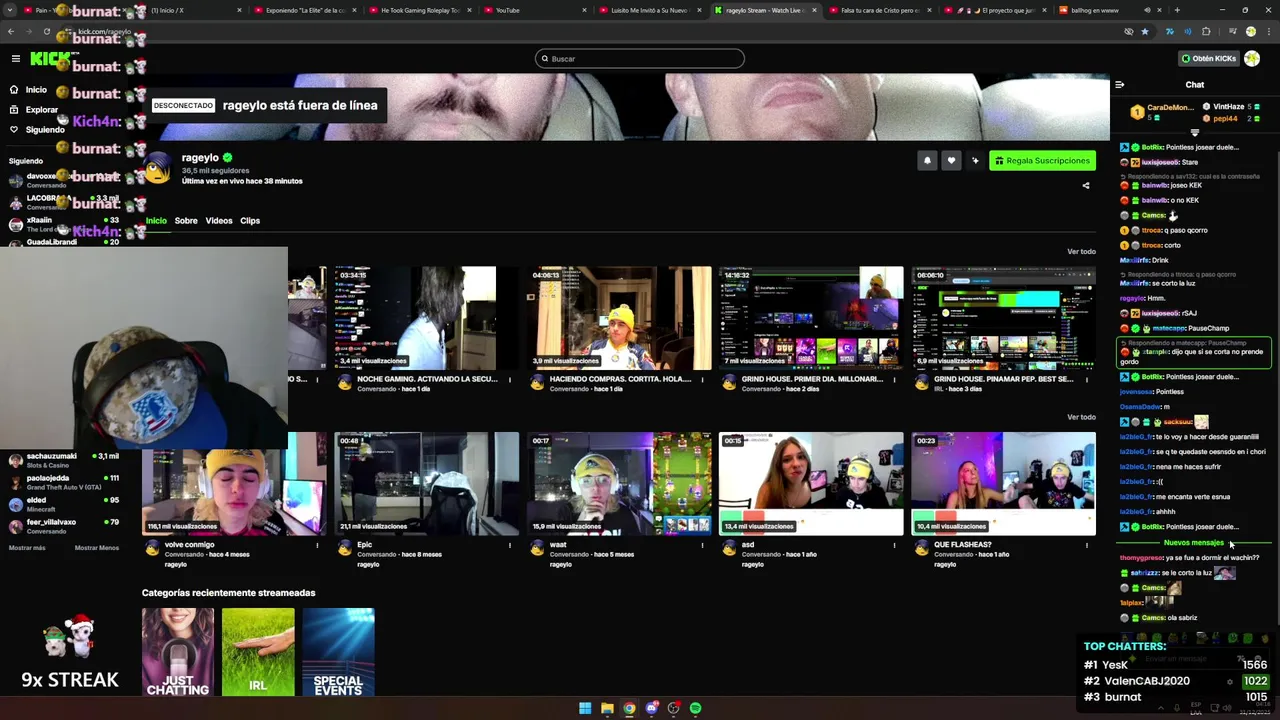Open elded channel in sidebar

pyautogui.click(x=63, y=504)
